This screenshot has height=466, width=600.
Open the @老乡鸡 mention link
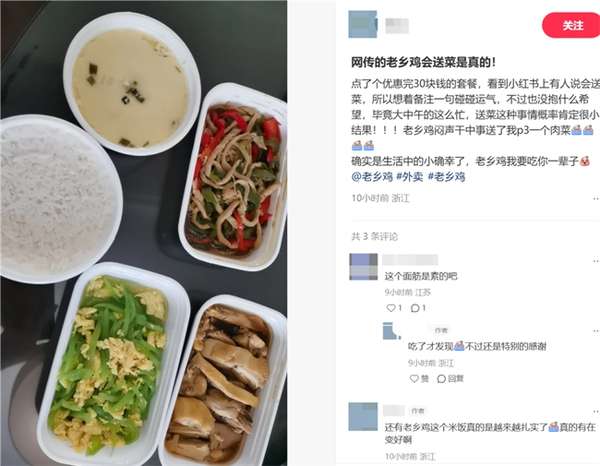[x=372, y=177]
